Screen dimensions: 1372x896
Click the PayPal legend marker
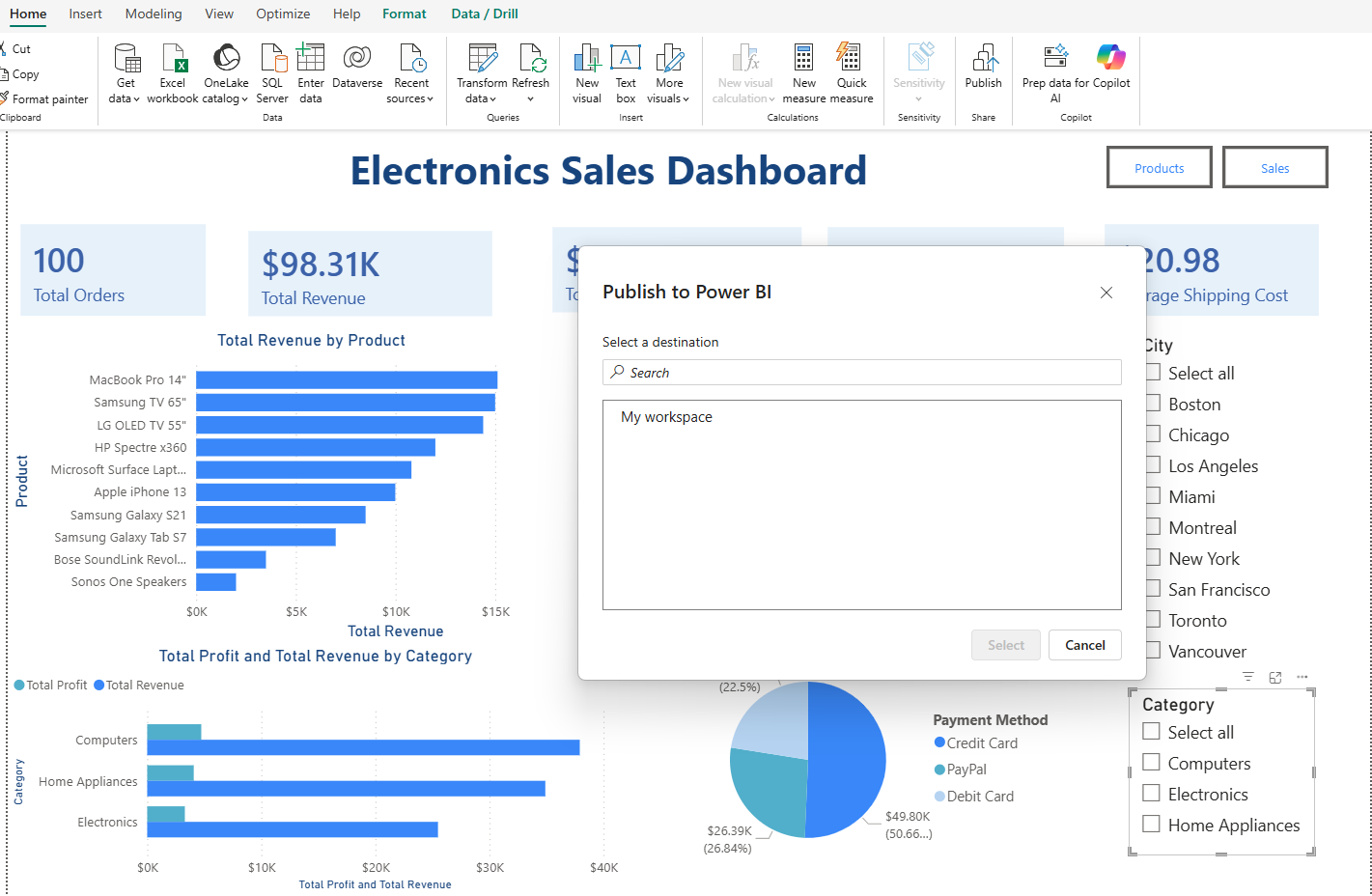point(939,769)
